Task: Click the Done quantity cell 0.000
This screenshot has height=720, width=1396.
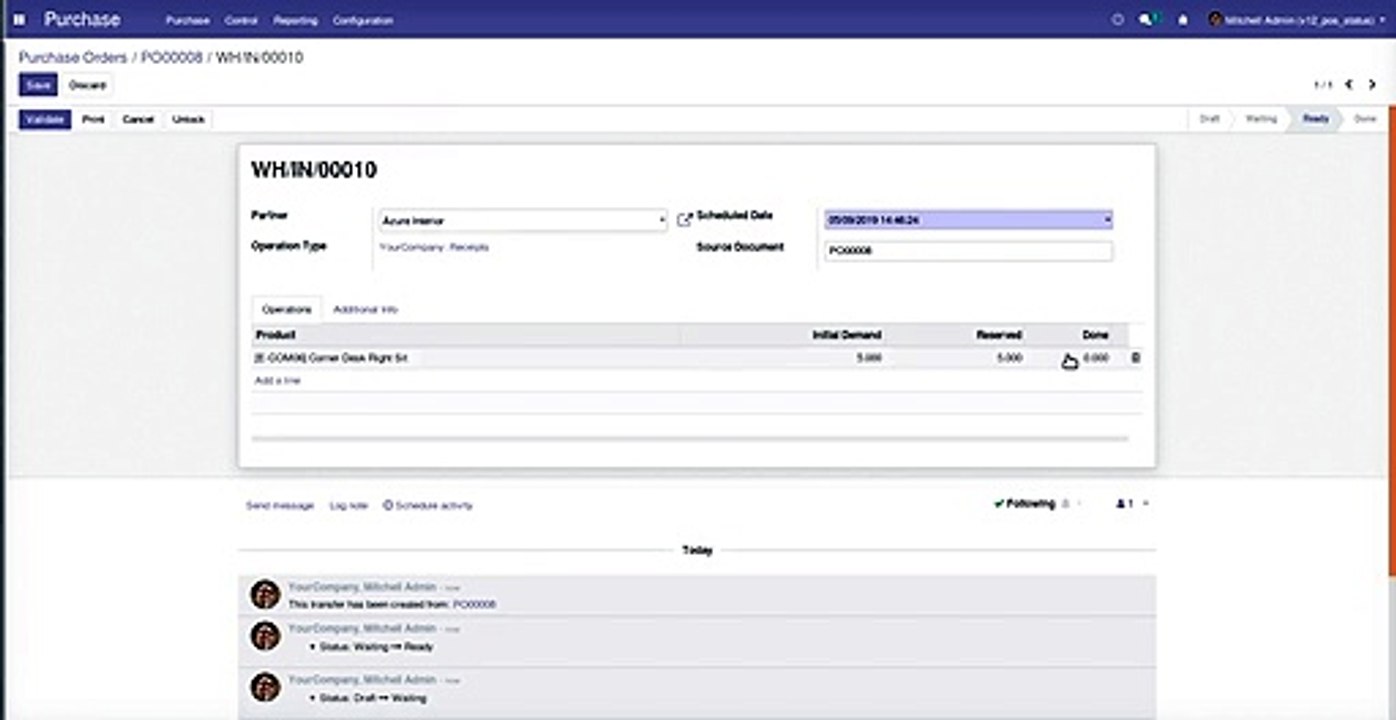Action: point(1096,357)
